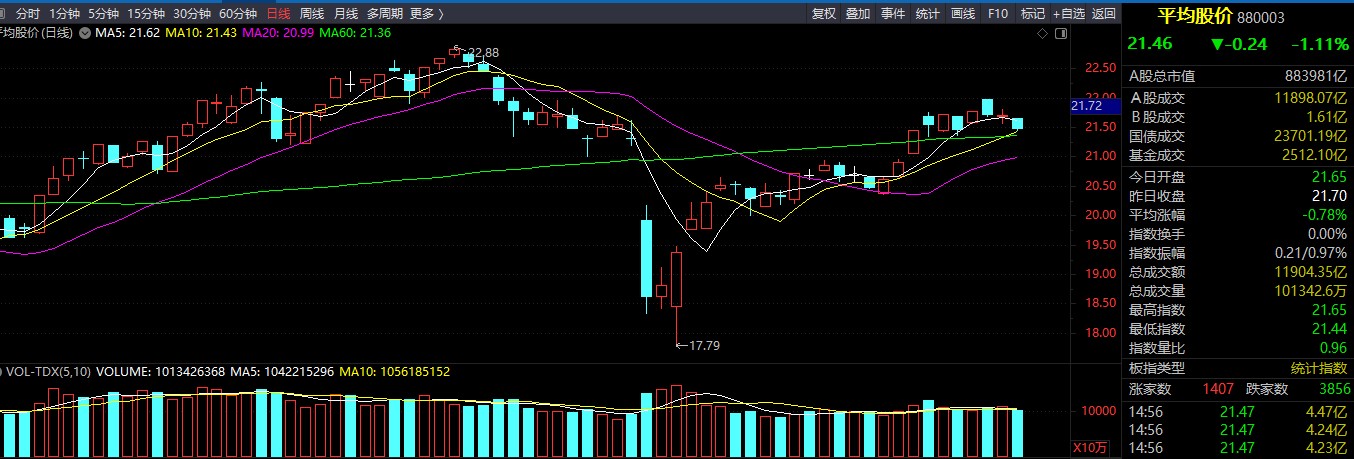This screenshot has height=459, width=1354.
Task: Click the X10万 volume unit label
Action: (1091, 446)
